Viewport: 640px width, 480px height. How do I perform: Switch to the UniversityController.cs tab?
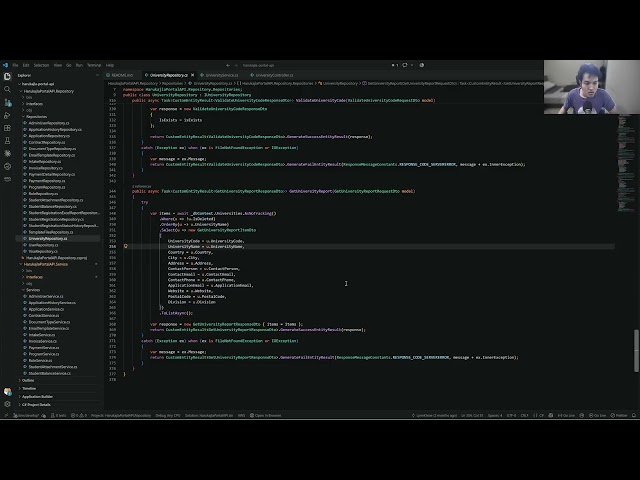[x=272, y=75]
